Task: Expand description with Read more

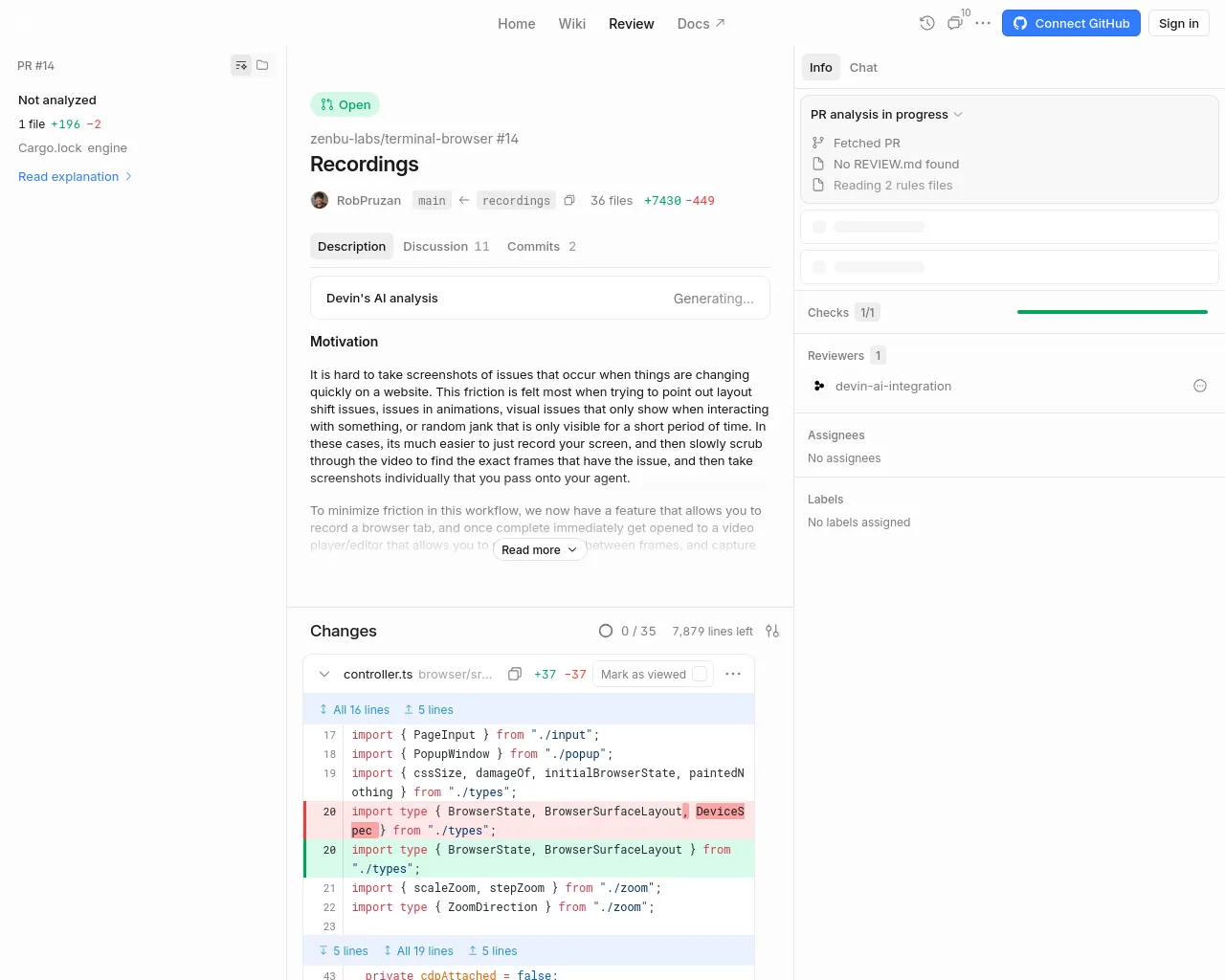Action: tap(540, 549)
